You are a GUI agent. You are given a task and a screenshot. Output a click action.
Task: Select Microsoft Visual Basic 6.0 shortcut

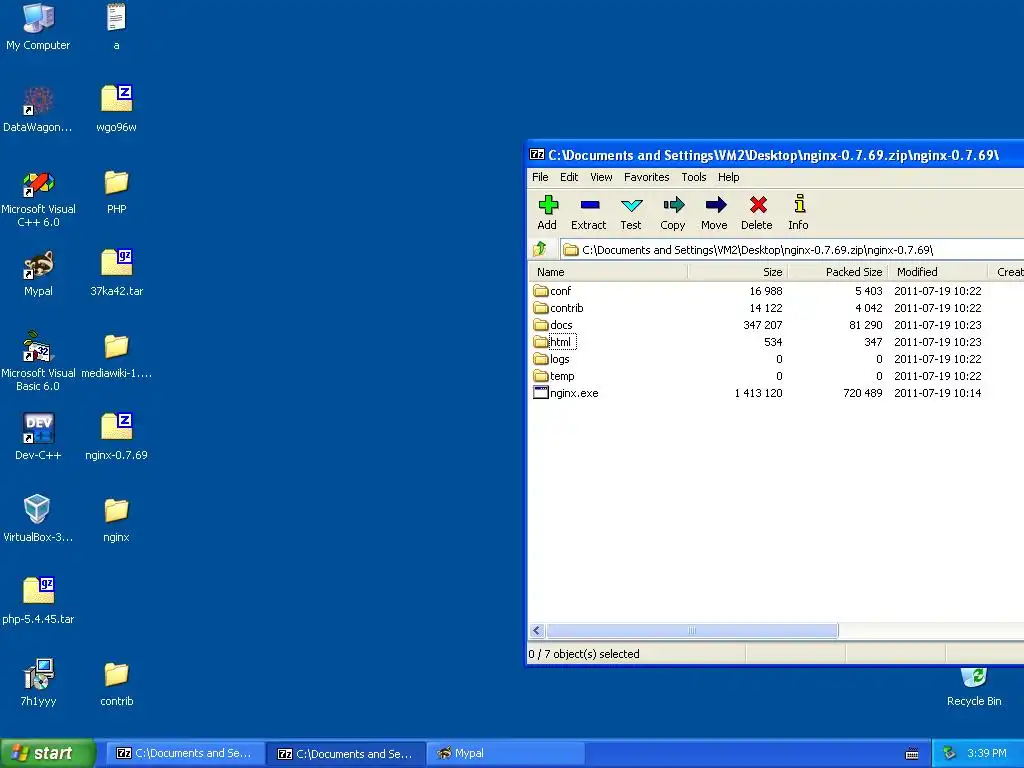(x=38, y=361)
